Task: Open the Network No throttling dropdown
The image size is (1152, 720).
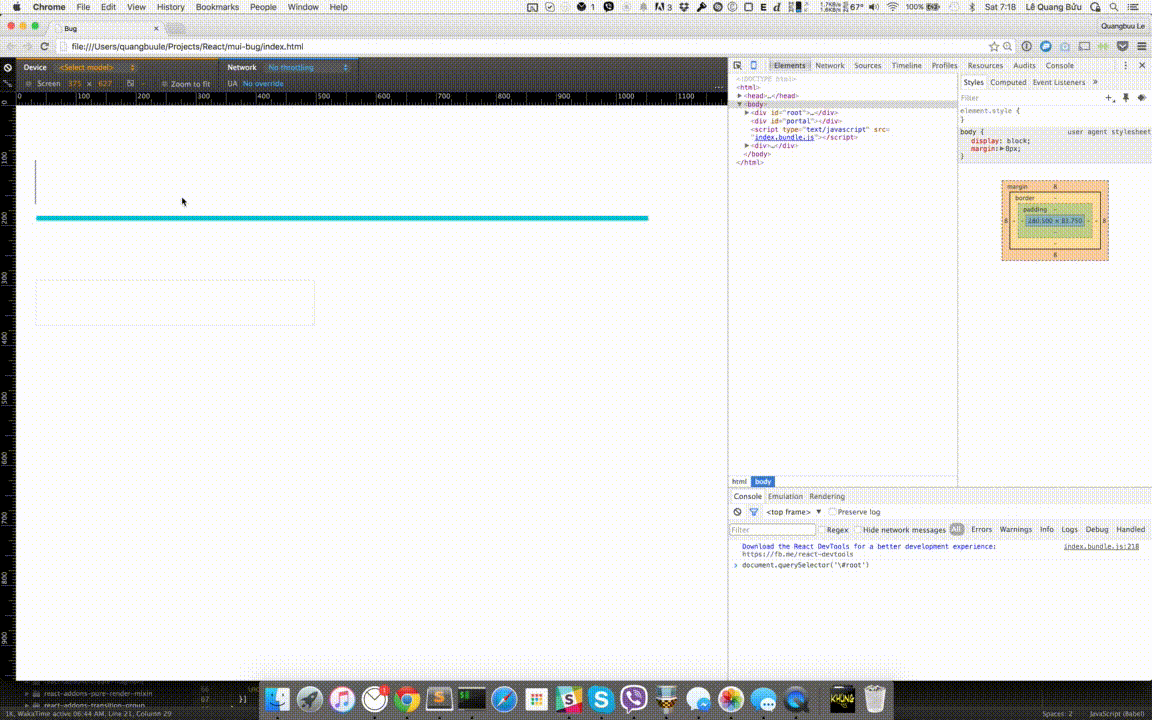Action: click(307, 68)
